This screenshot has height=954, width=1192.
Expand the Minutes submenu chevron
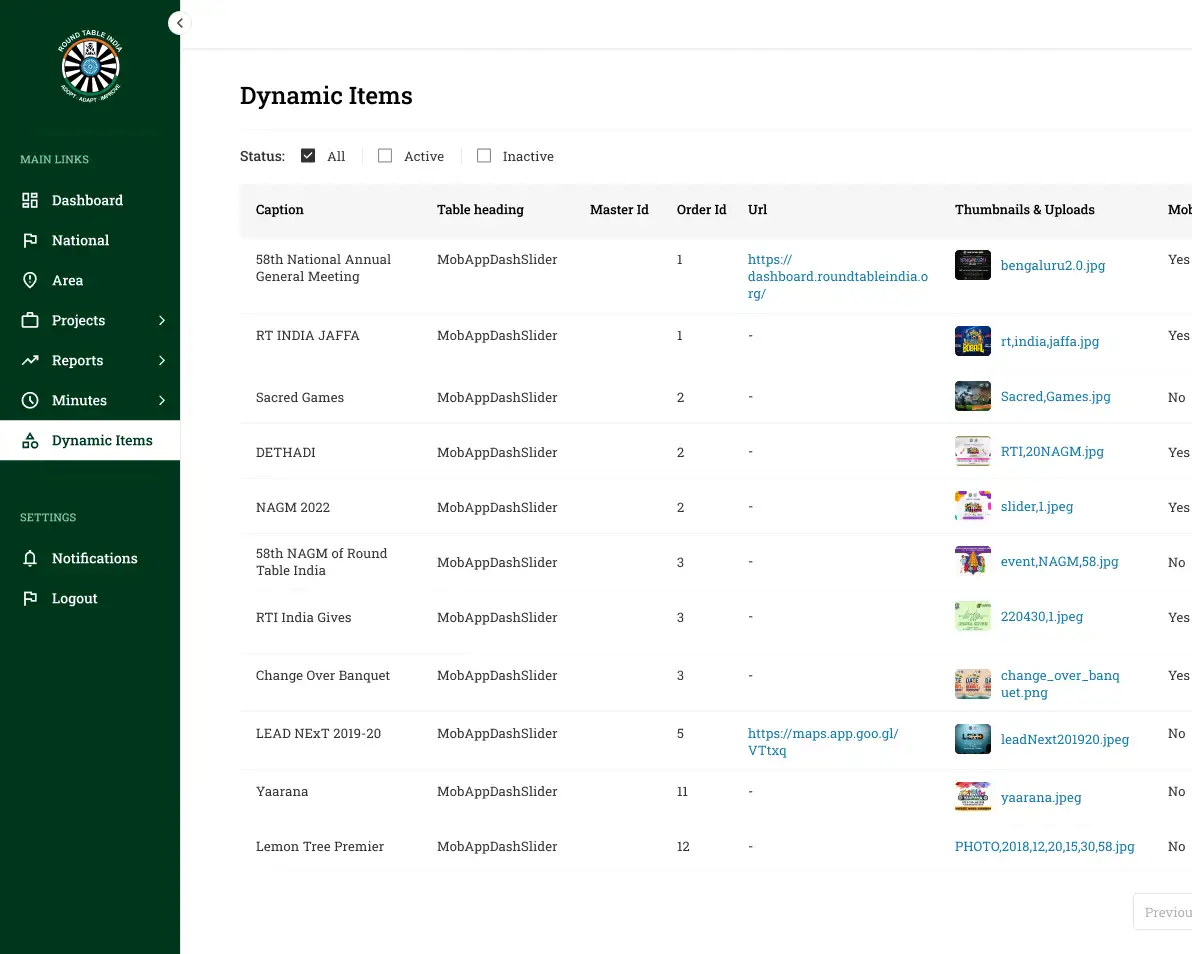(x=161, y=401)
